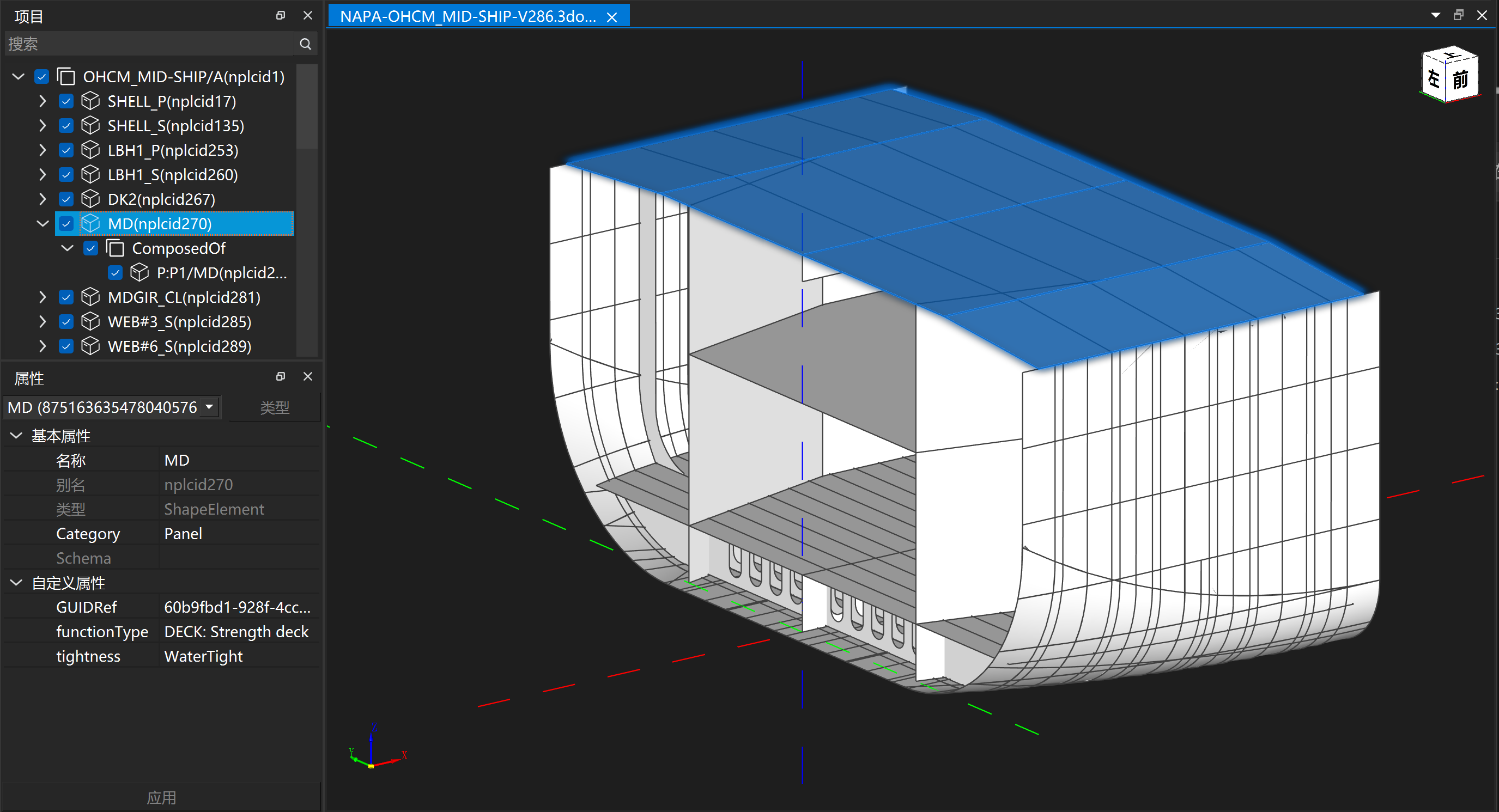Viewport: 1499px width, 812px height.
Task: Click into the 搜索 search field
Action: [148, 44]
